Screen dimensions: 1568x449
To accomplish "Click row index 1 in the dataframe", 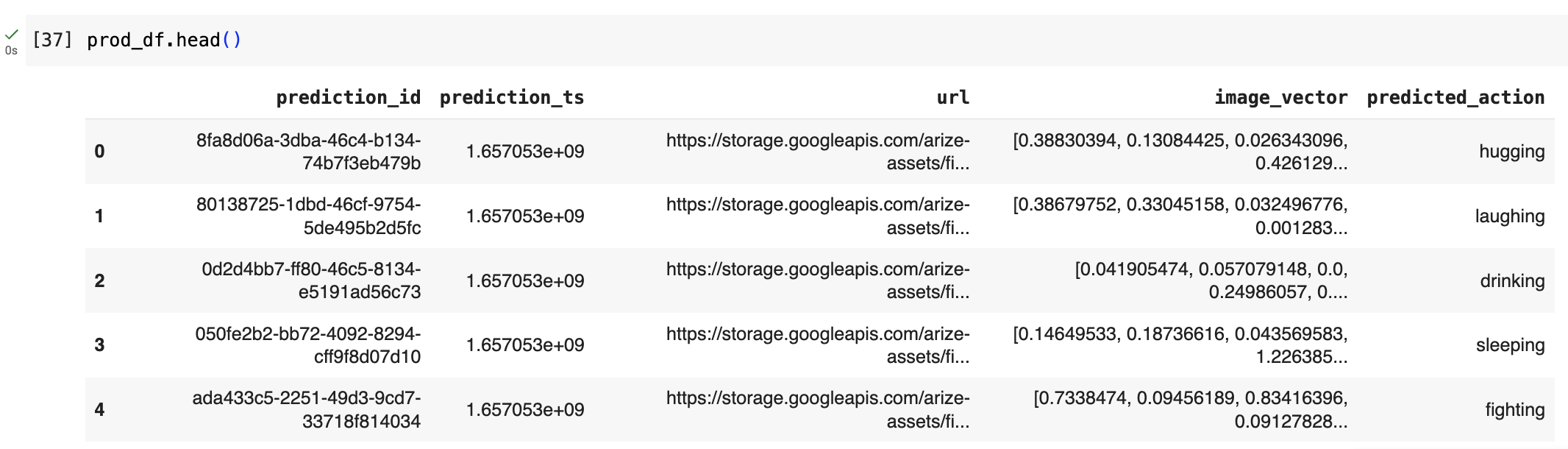I will click(99, 216).
